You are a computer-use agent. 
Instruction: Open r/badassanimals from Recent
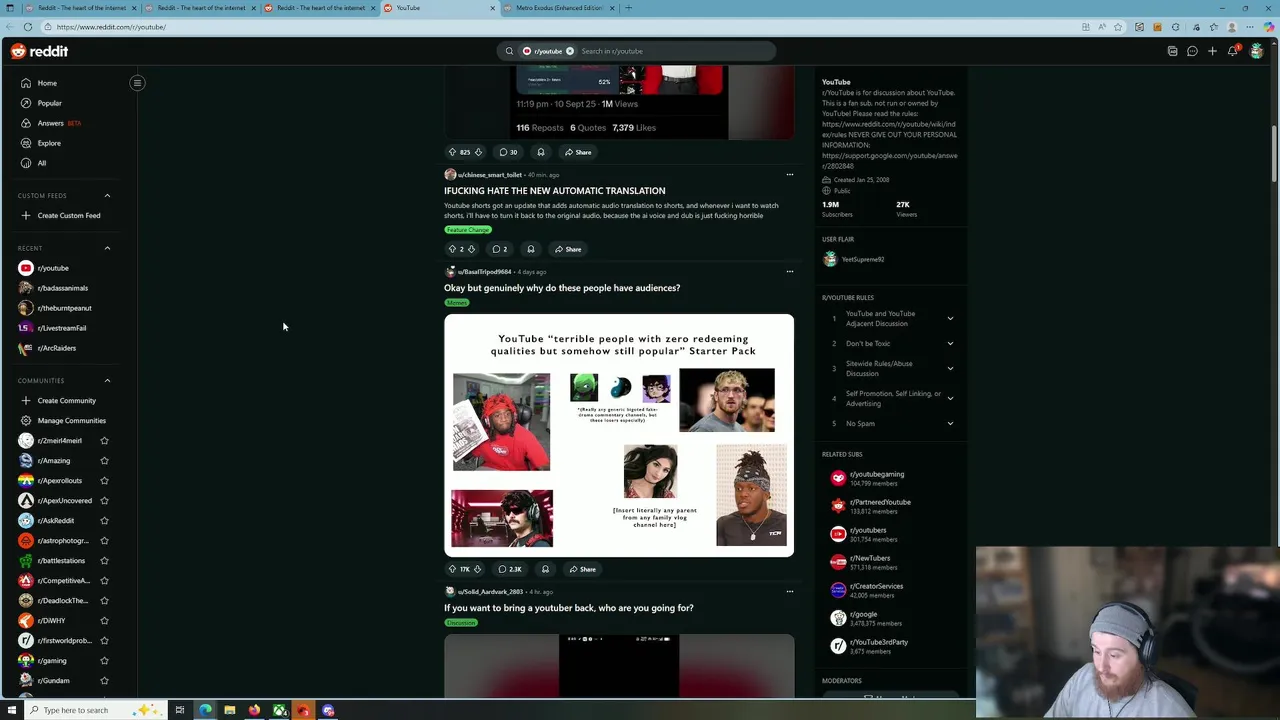point(65,288)
